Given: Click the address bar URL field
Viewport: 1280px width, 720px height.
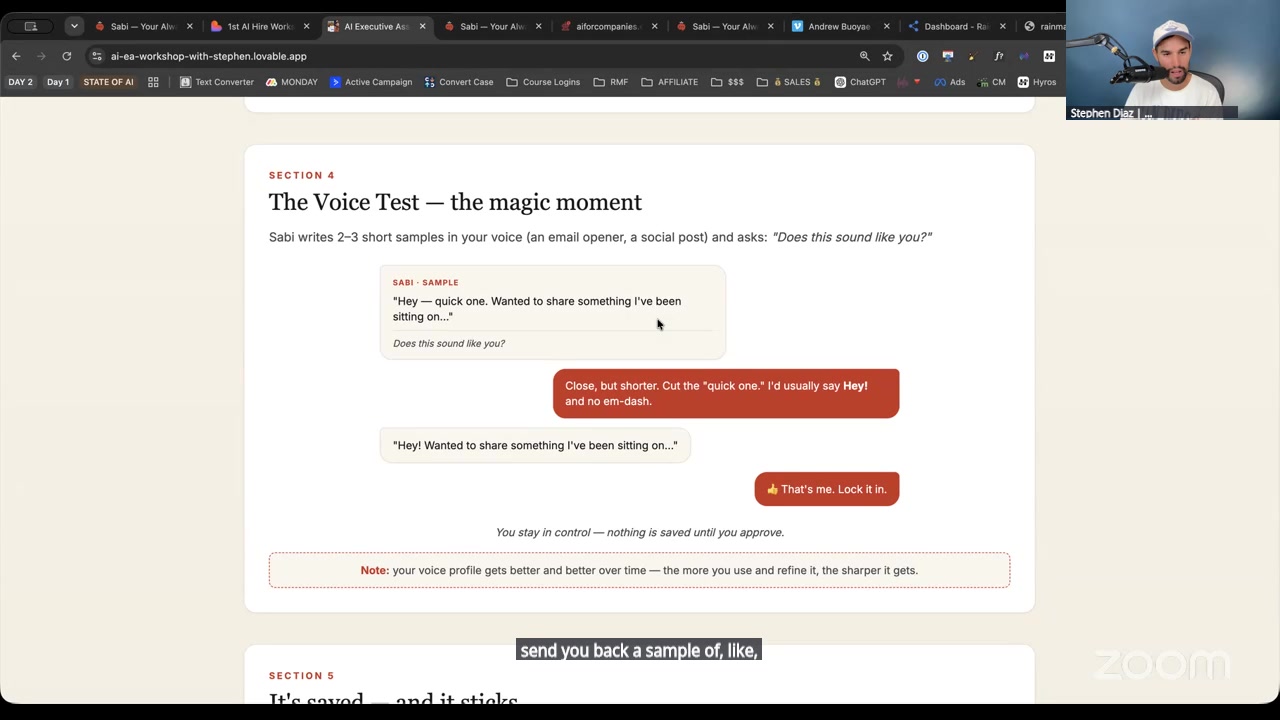Looking at the screenshot, I should pos(470,56).
